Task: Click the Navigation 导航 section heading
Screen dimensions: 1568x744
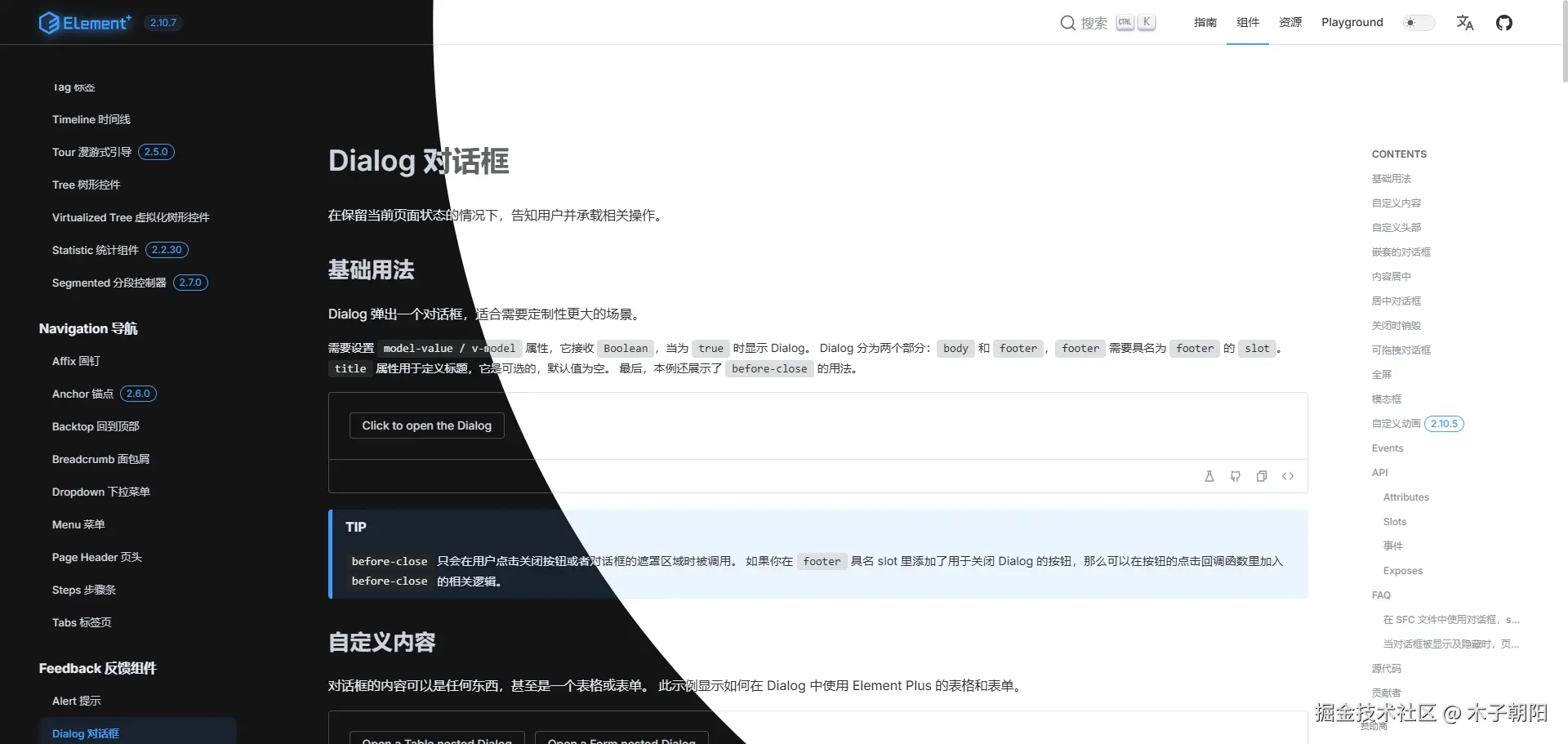Action: pyautogui.click(x=88, y=328)
